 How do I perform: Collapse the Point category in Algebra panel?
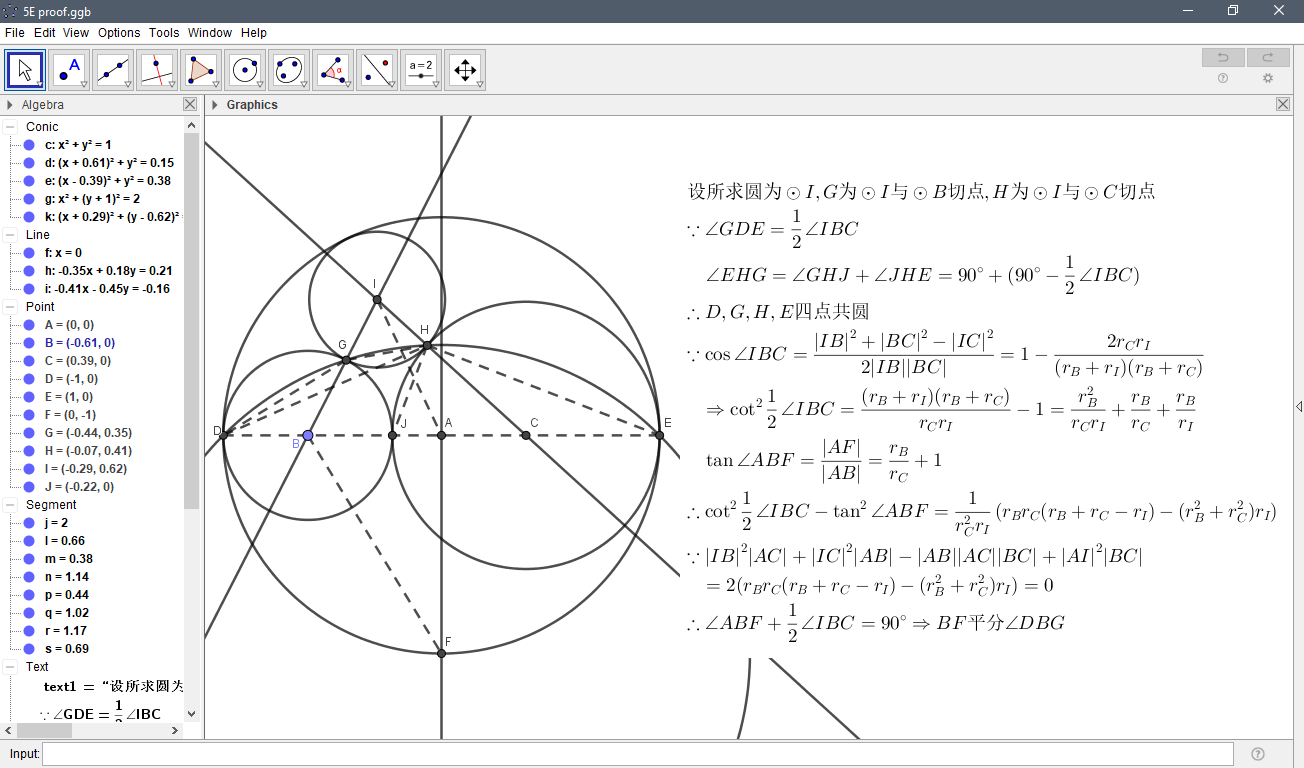tap(8, 306)
